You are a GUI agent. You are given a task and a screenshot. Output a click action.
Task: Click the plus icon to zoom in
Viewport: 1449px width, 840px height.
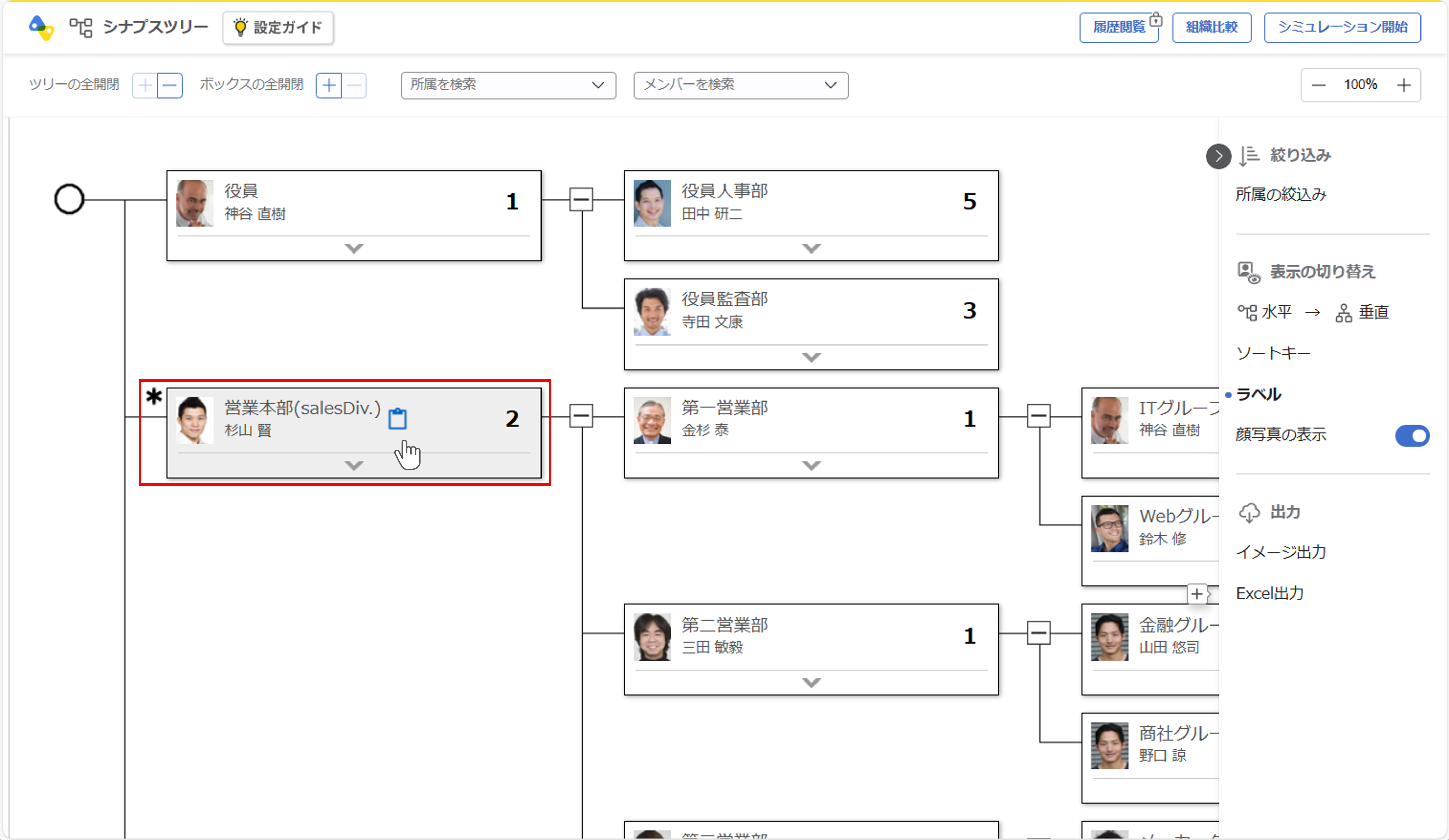point(1404,85)
